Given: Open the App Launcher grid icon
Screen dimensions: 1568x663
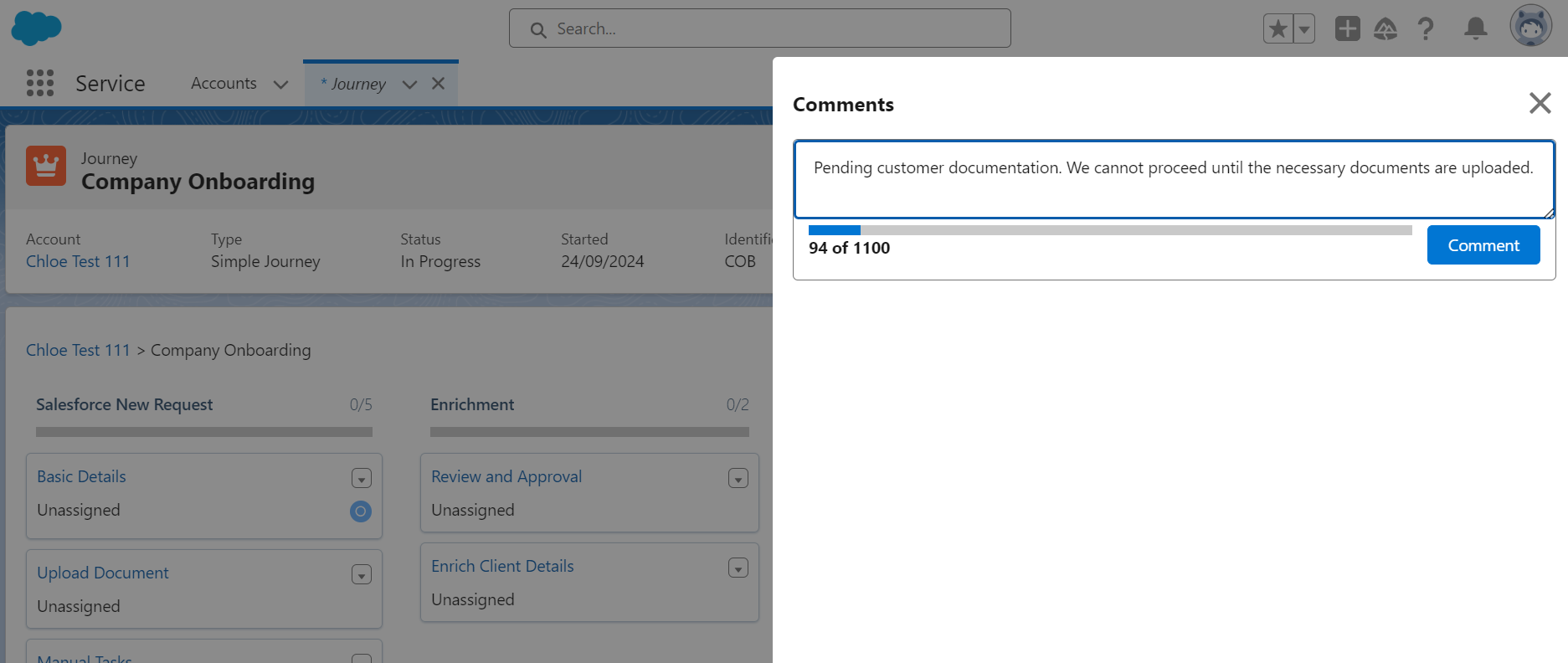Looking at the screenshot, I should pyautogui.click(x=40, y=83).
